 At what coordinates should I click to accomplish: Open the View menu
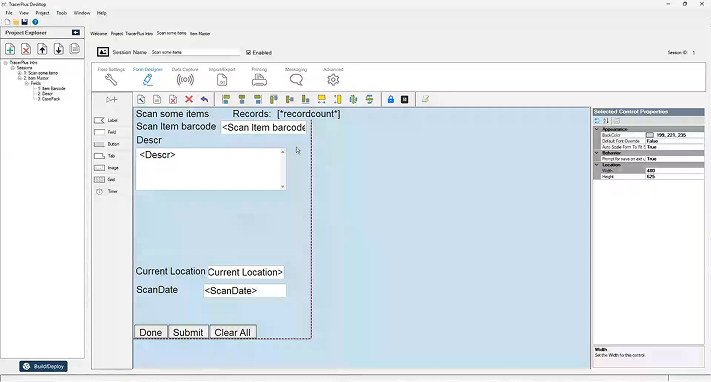pyautogui.click(x=24, y=13)
